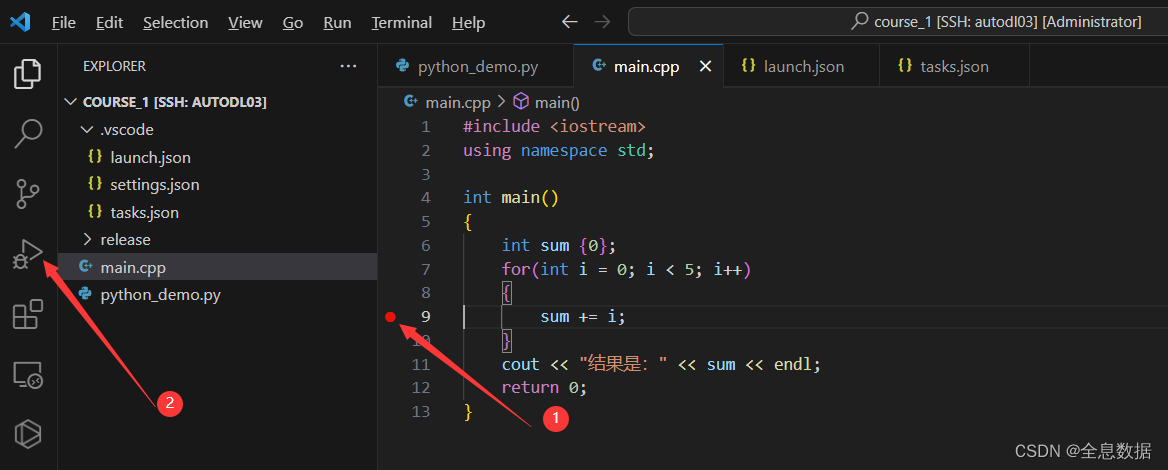The height and width of the screenshot is (470, 1168).
Task: Open settings.json in the Explorer tree
Action: (x=218, y=185)
